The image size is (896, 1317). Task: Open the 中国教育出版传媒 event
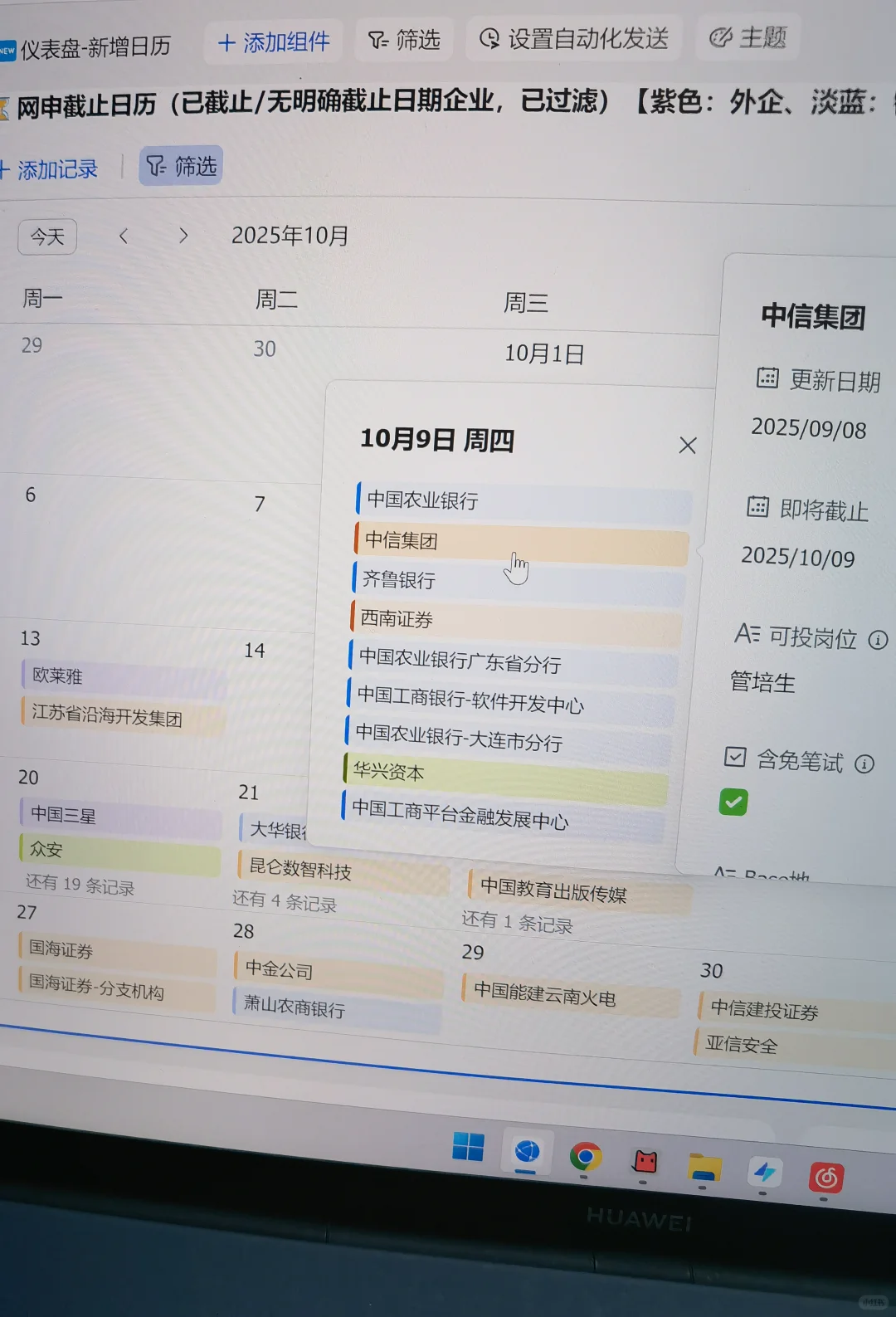(x=579, y=893)
